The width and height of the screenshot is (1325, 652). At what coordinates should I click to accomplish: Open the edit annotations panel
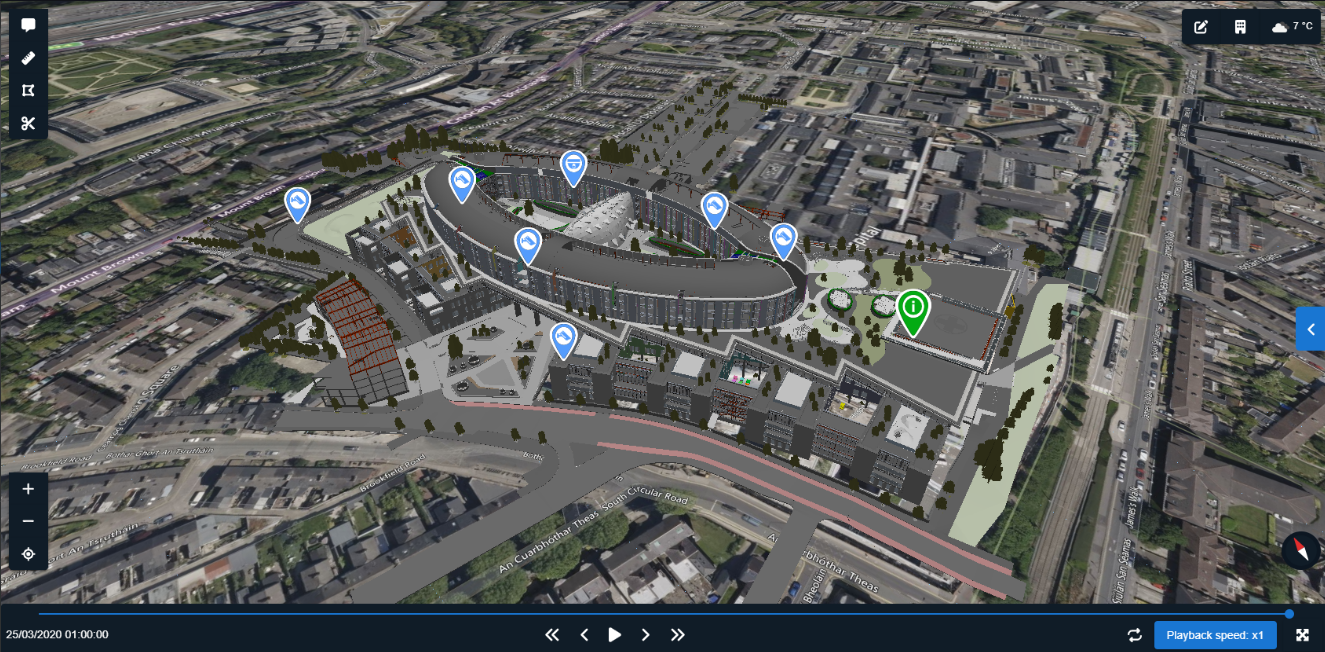click(x=1200, y=27)
